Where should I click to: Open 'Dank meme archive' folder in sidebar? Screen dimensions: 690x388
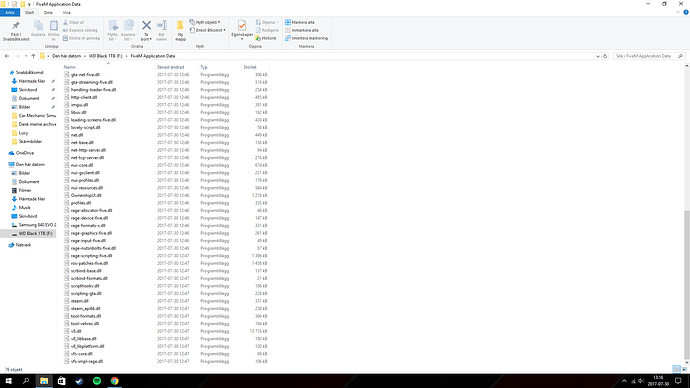coord(37,124)
